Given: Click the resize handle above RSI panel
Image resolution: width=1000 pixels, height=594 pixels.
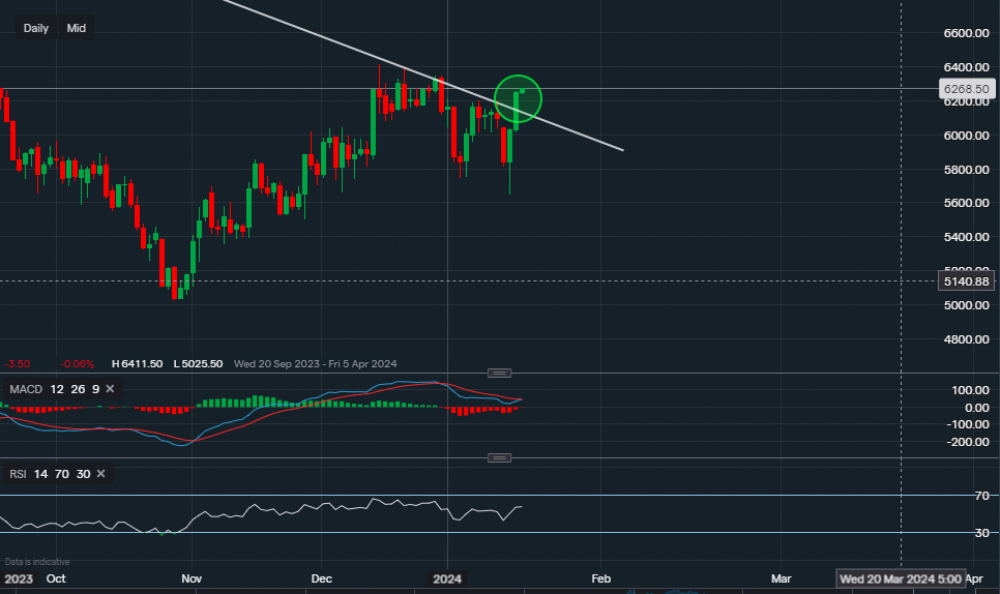Looking at the screenshot, I should point(499,458).
